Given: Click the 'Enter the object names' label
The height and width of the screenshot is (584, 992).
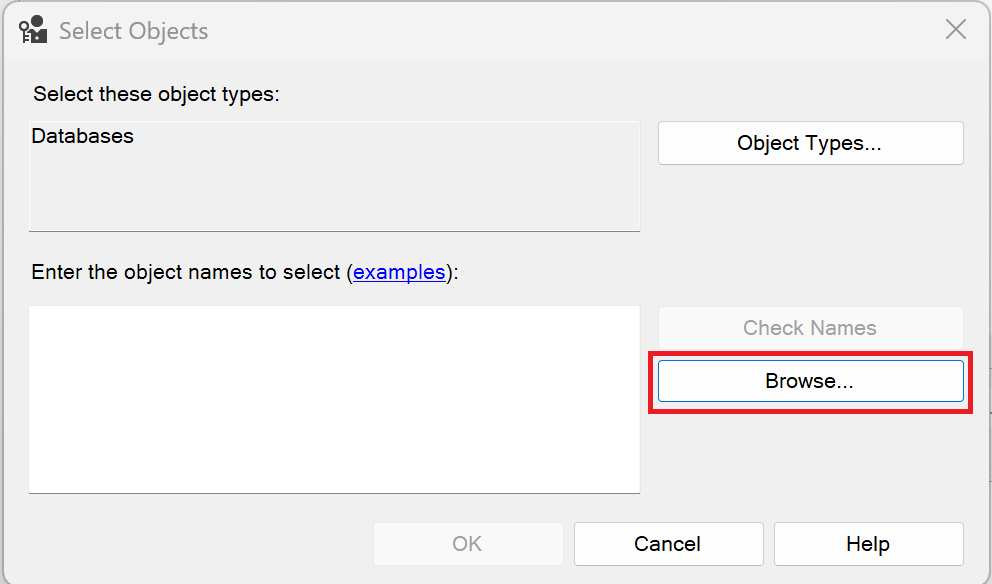Looking at the screenshot, I should pos(186,272).
